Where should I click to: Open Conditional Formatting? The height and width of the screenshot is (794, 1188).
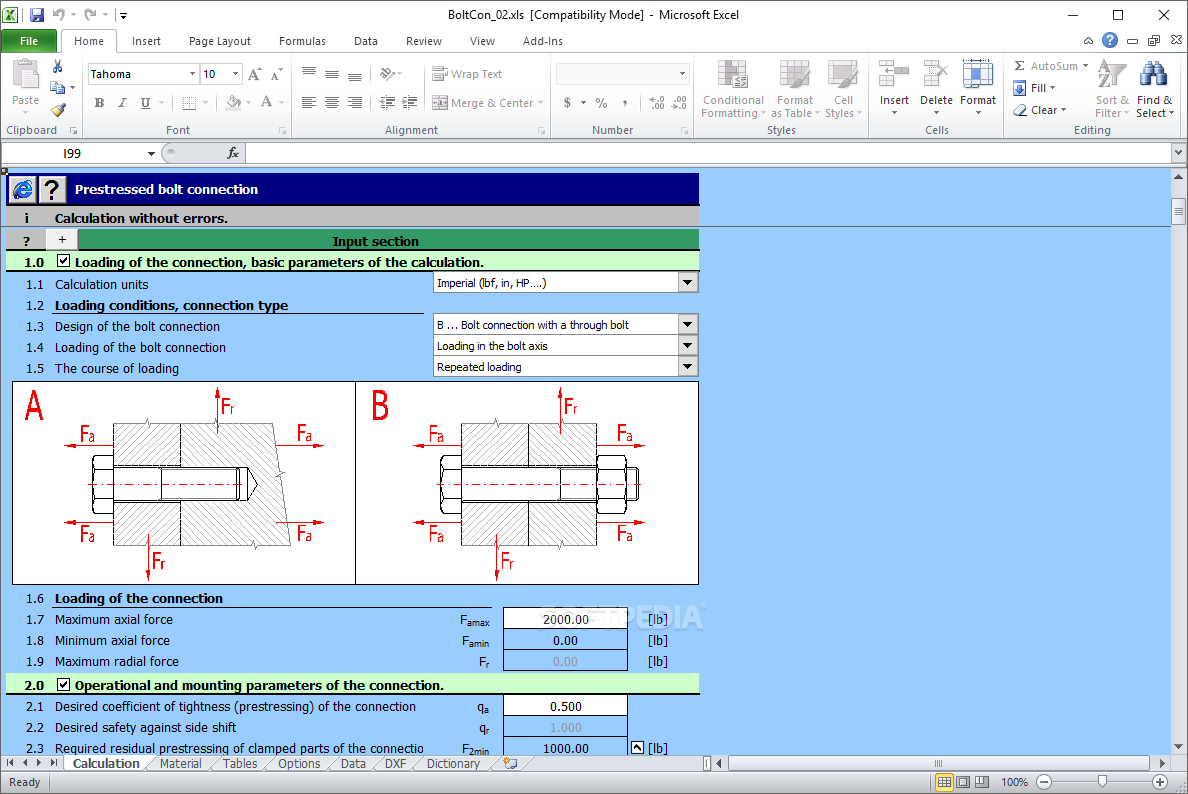click(x=733, y=89)
